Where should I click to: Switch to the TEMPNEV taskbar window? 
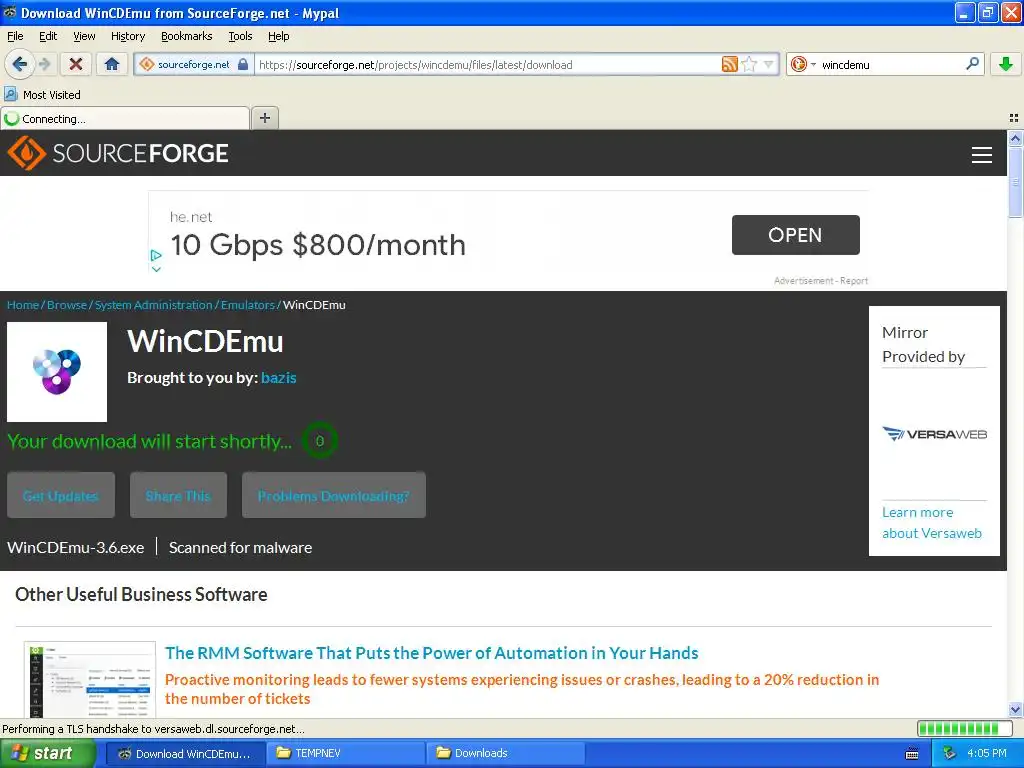pyautogui.click(x=345, y=753)
